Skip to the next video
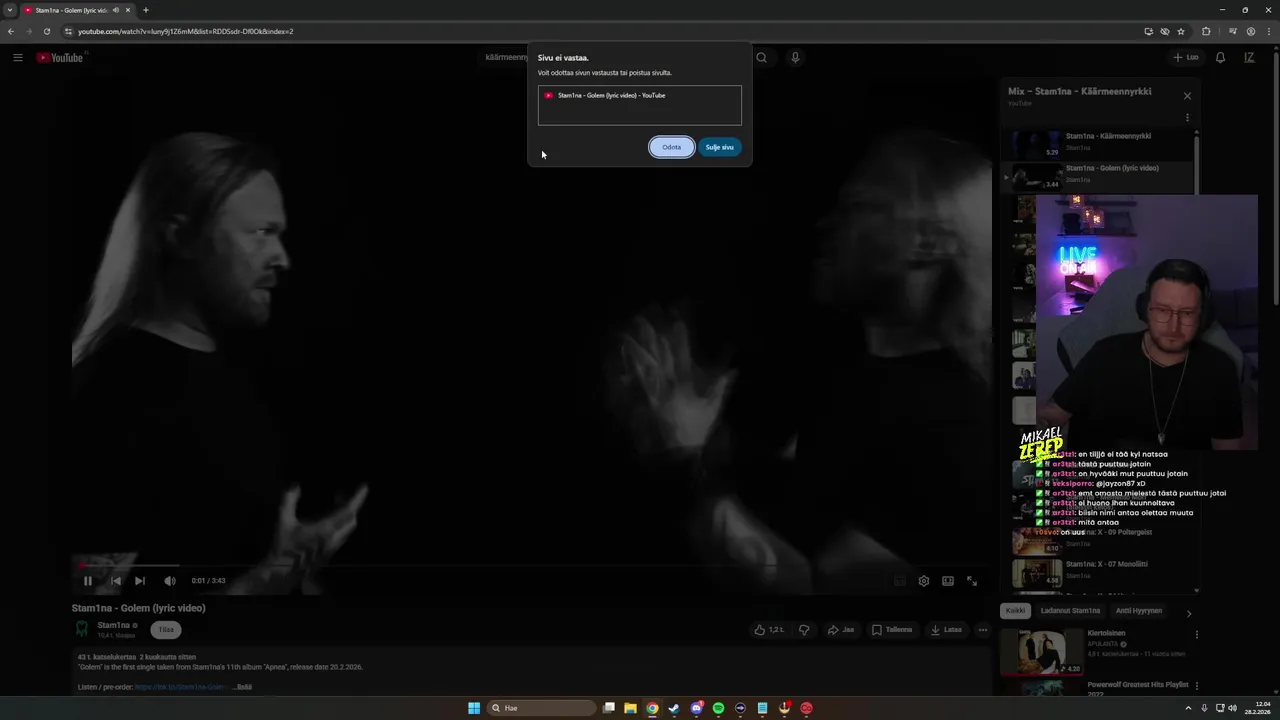Viewport: 1280px width, 720px height. click(140, 581)
